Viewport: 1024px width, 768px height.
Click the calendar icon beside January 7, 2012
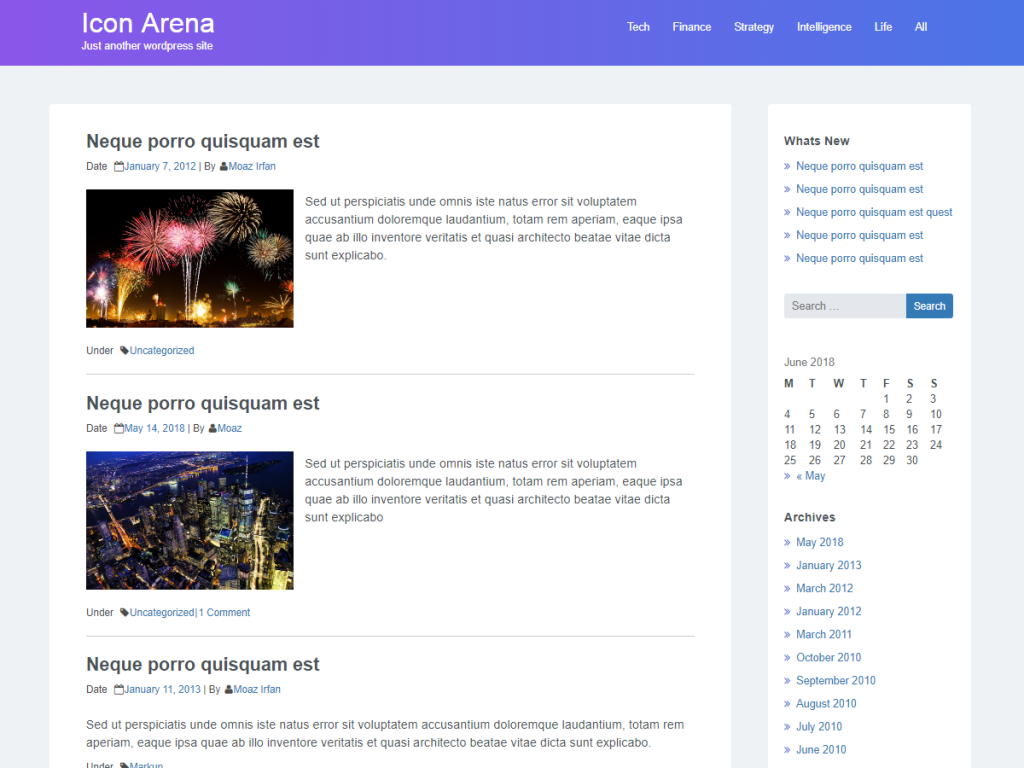pyautogui.click(x=119, y=165)
